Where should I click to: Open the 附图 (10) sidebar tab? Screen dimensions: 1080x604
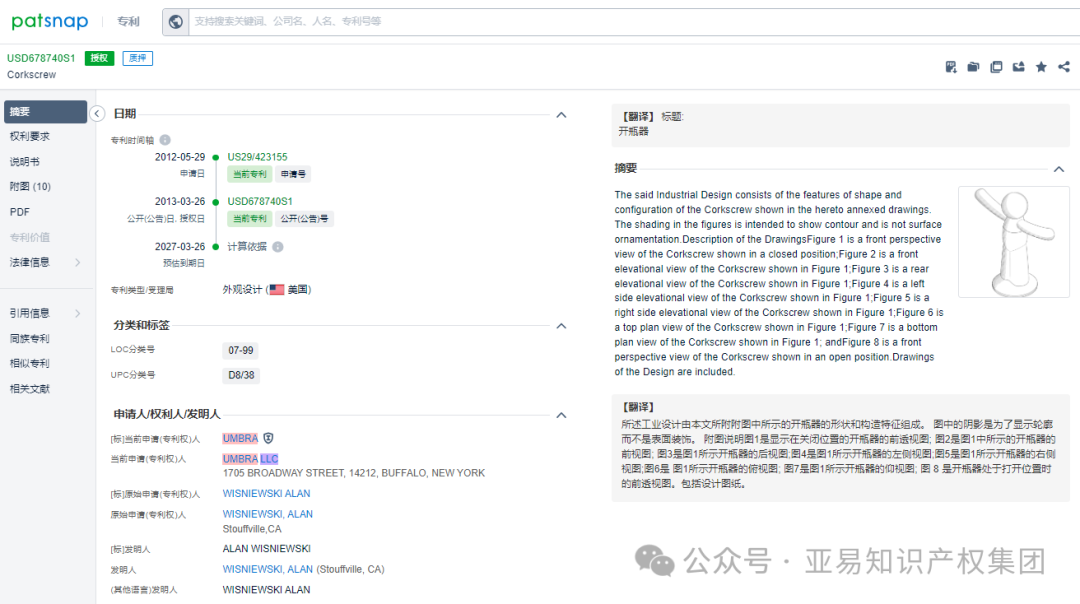click(30, 187)
